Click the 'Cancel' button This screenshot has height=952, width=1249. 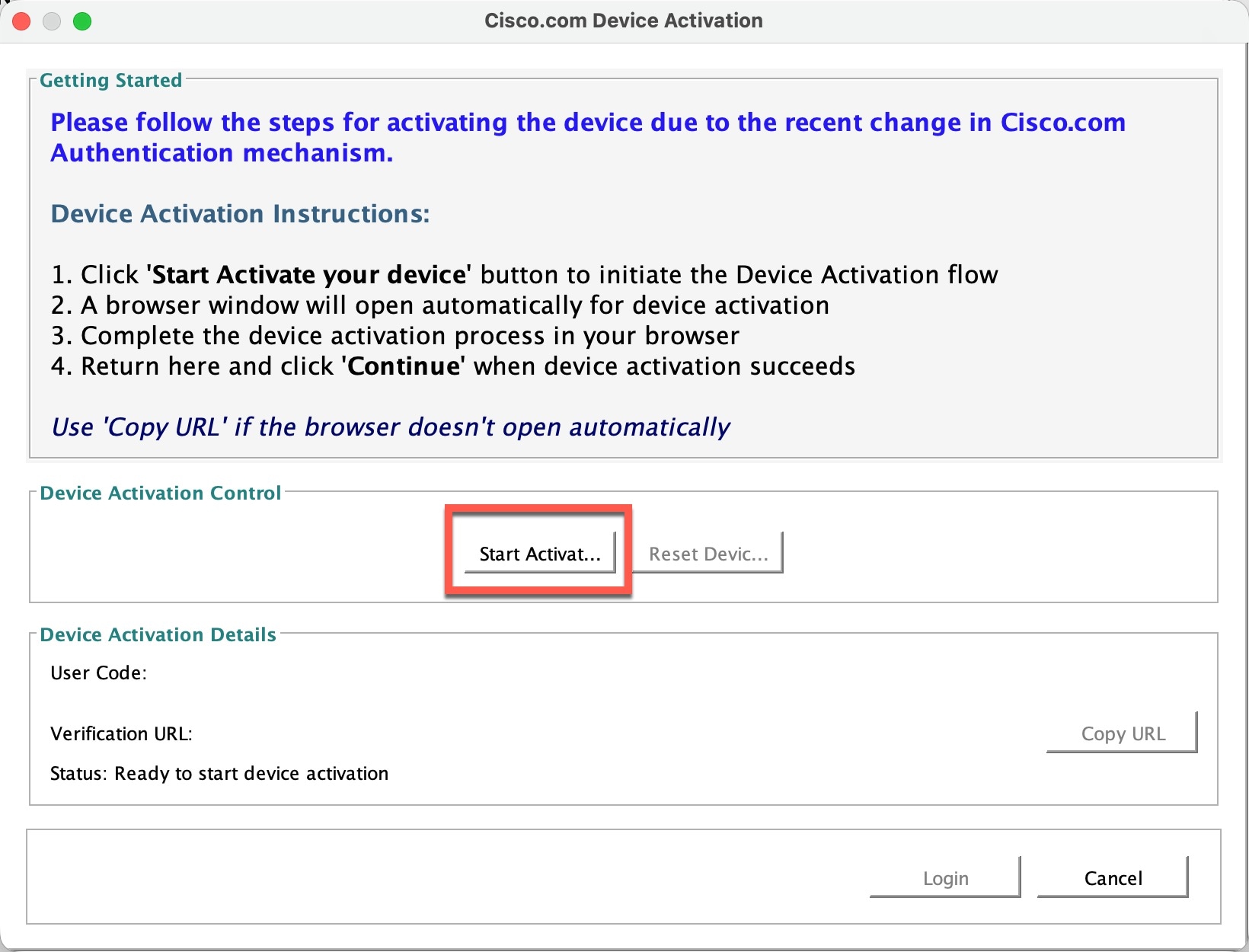point(1112,877)
